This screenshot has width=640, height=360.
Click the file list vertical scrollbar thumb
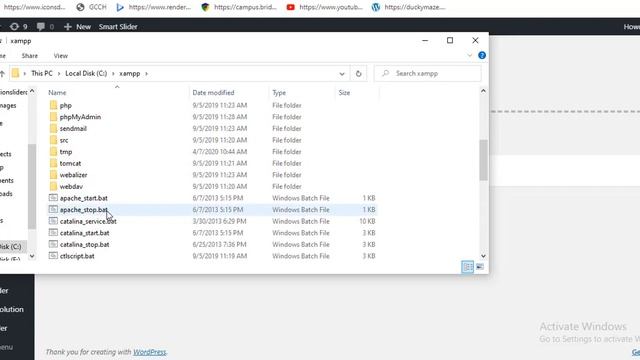tap(483, 160)
